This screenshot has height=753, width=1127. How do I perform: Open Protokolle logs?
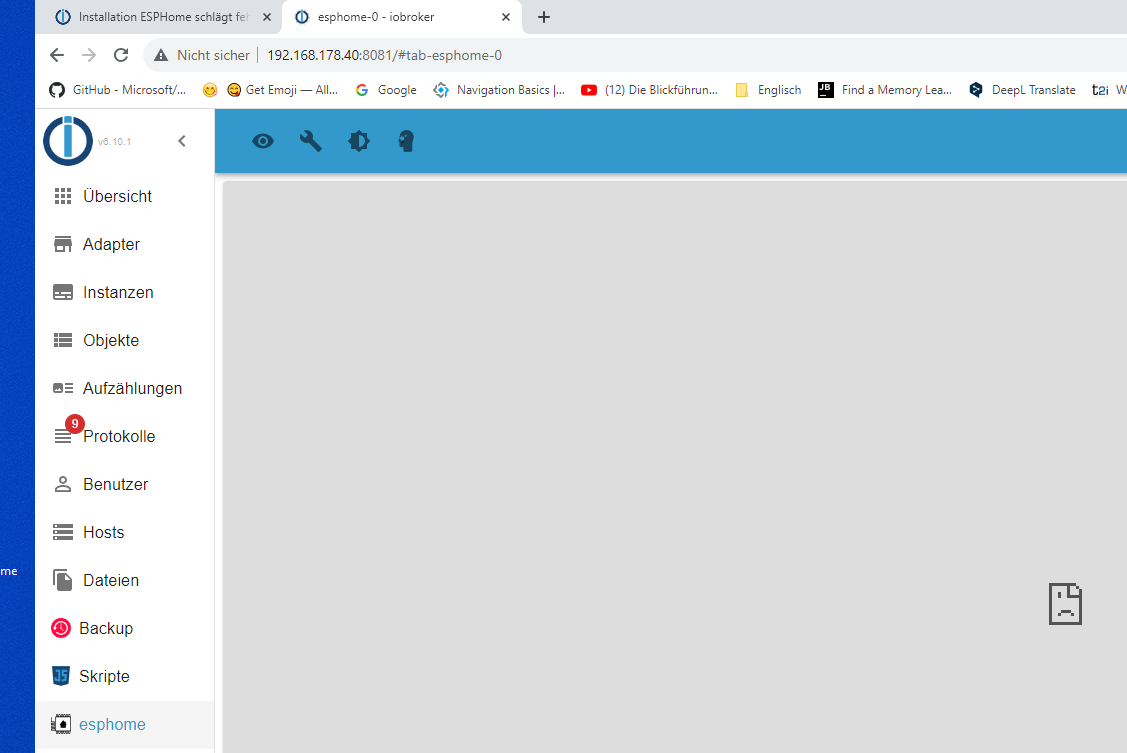pyautogui.click(x=124, y=436)
